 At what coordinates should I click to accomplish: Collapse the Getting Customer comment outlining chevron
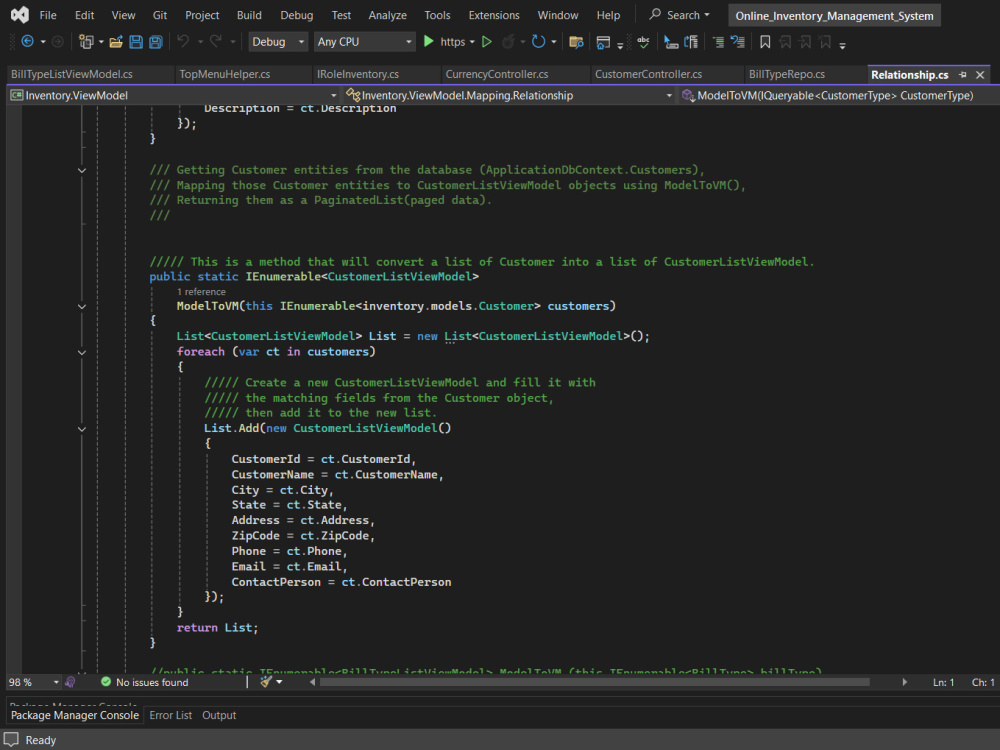[x=82, y=170]
